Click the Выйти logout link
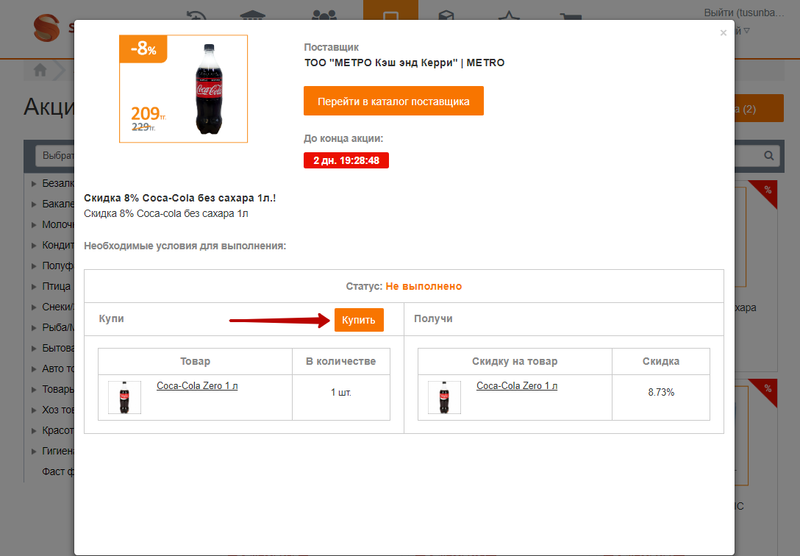800x556 pixels. pyautogui.click(x=744, y=13)
